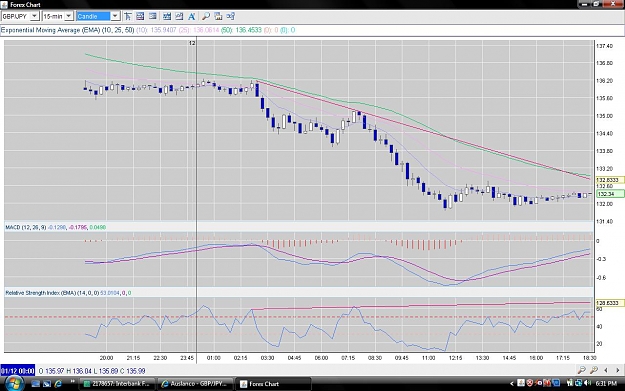Click the MACD (12, 26, 9) indicator label

click(x=26, y=227)
